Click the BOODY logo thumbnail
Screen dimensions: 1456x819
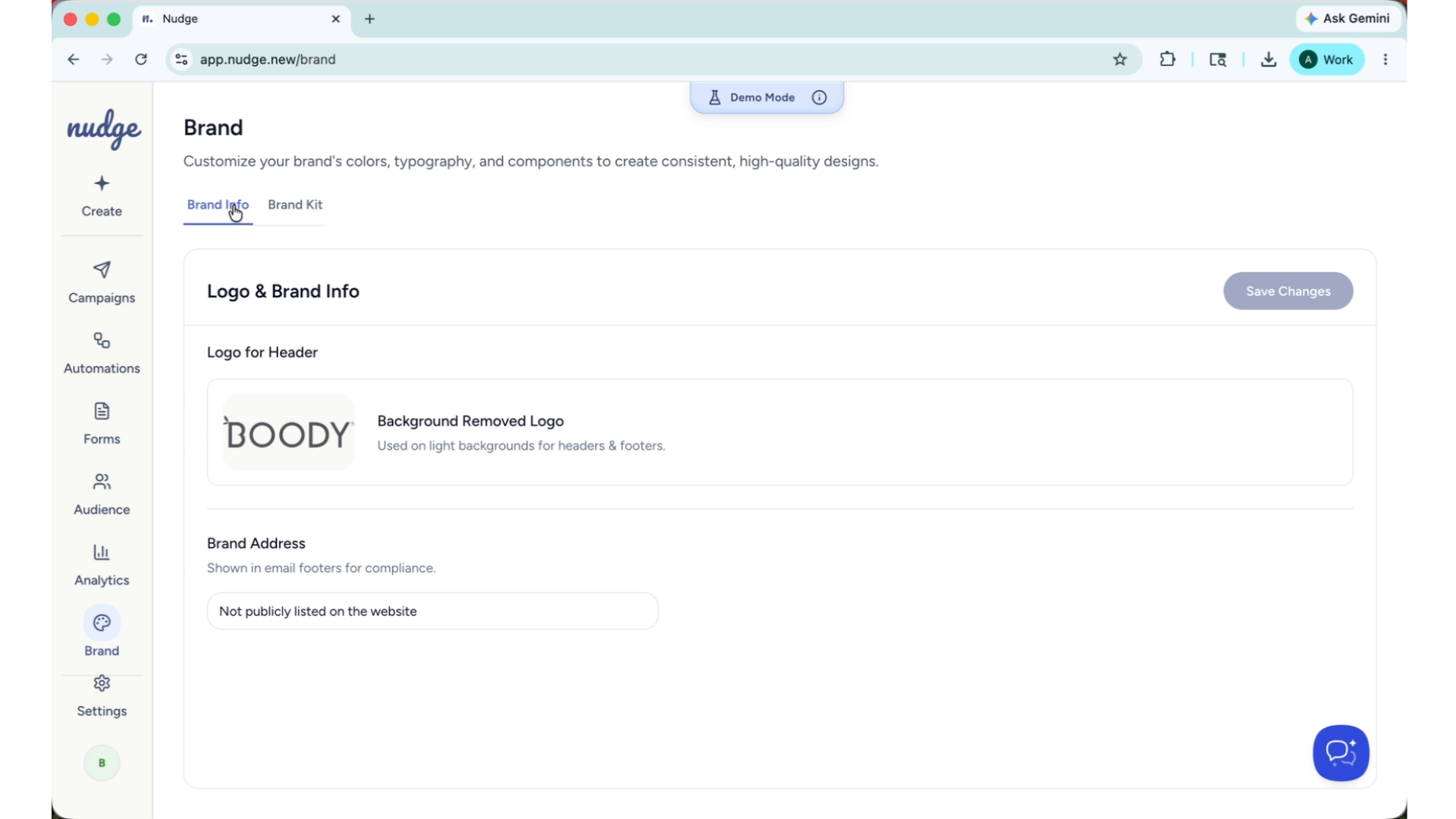(x=288, y=432)
